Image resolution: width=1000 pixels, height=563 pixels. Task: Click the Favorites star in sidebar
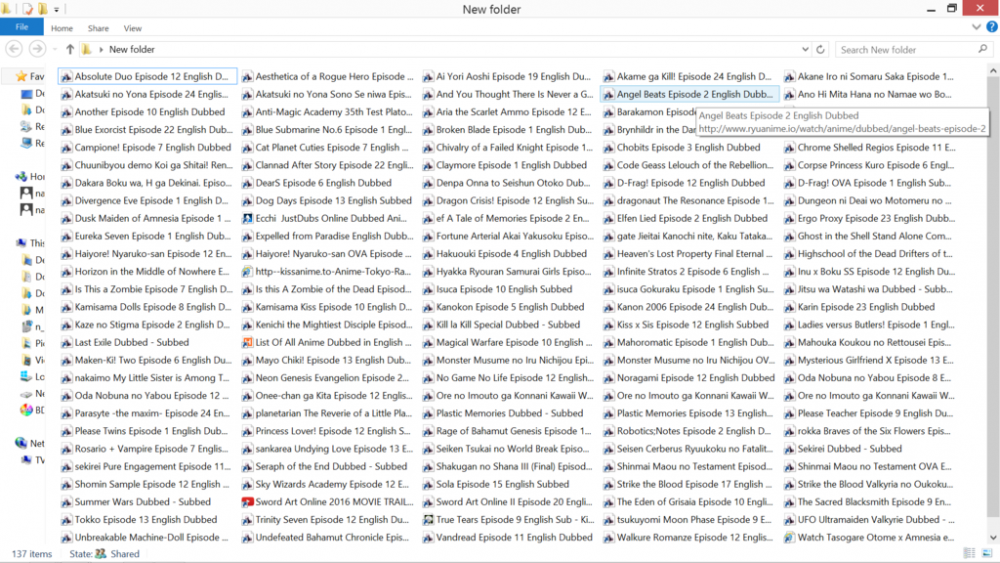click(21, 77)
